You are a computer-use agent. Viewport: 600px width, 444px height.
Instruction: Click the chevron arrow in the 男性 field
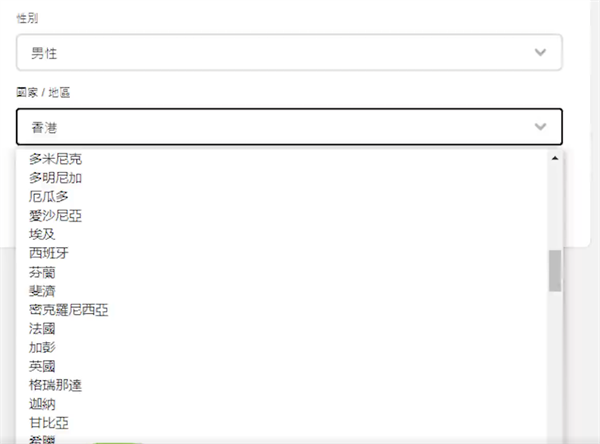(541, 52)
